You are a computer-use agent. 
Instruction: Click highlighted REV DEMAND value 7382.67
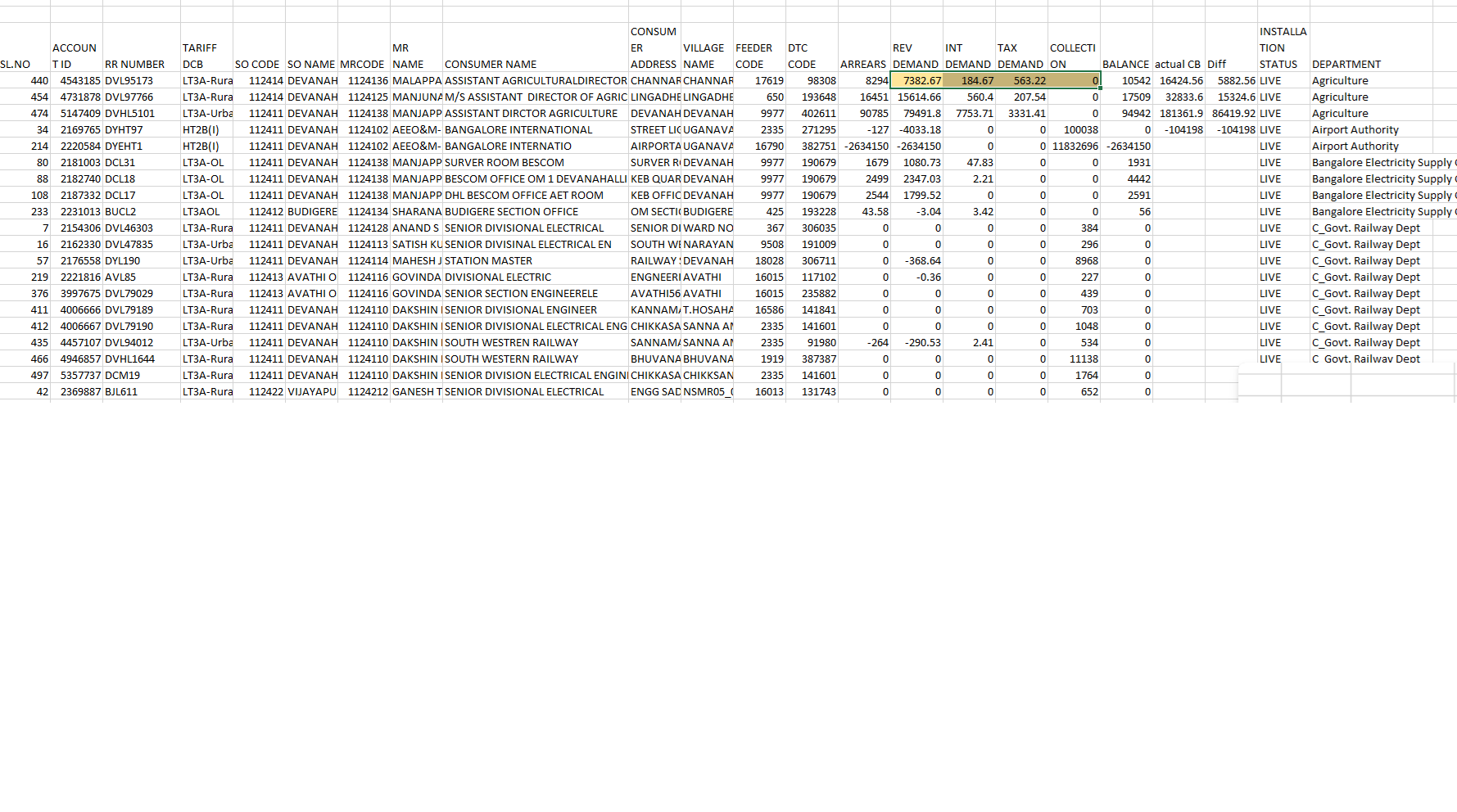point(916,80)
